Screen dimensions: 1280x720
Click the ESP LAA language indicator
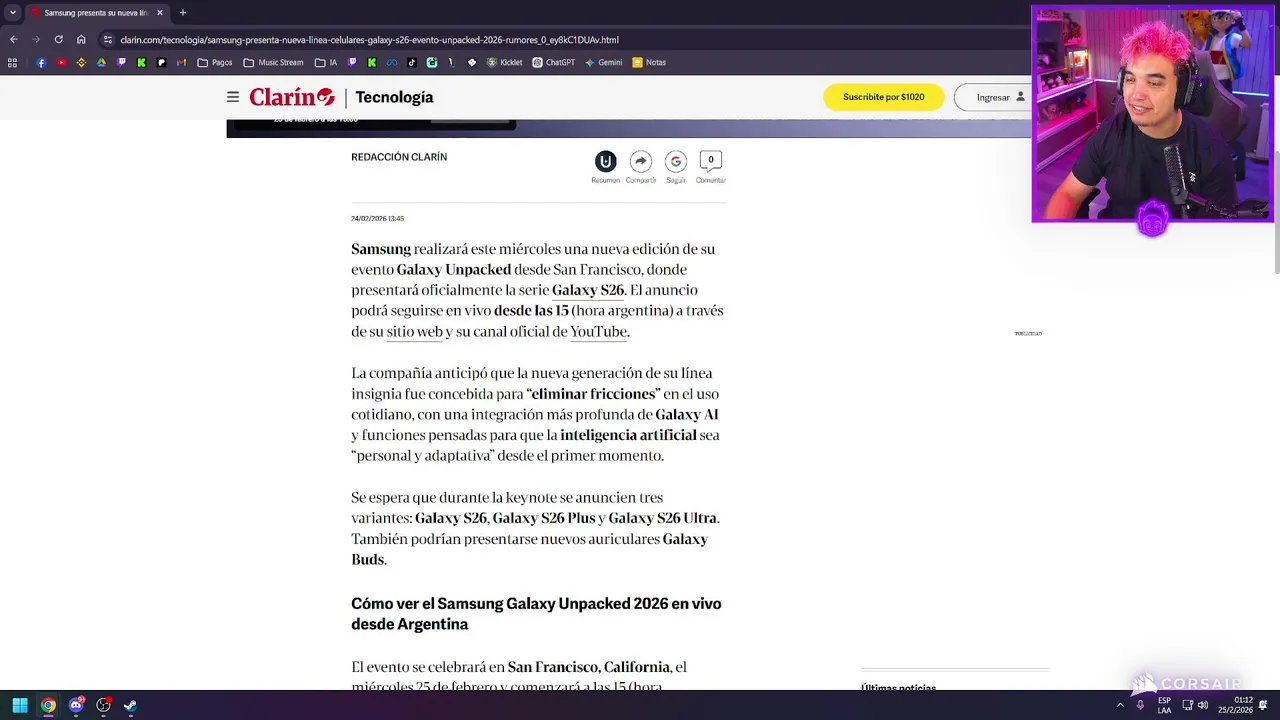(x=1165, y=705)
